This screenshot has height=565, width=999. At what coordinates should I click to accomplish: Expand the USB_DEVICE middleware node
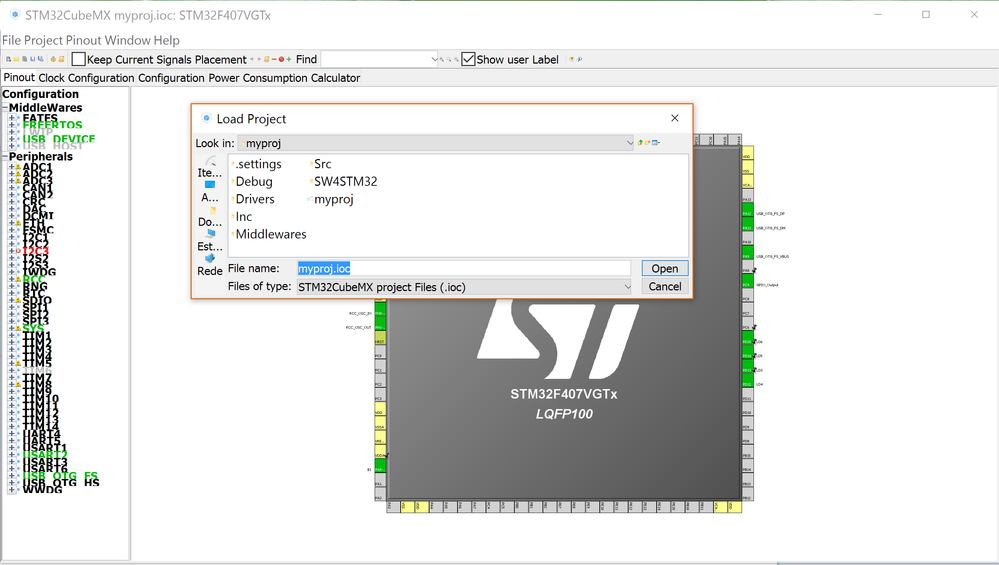click(11, 139)
